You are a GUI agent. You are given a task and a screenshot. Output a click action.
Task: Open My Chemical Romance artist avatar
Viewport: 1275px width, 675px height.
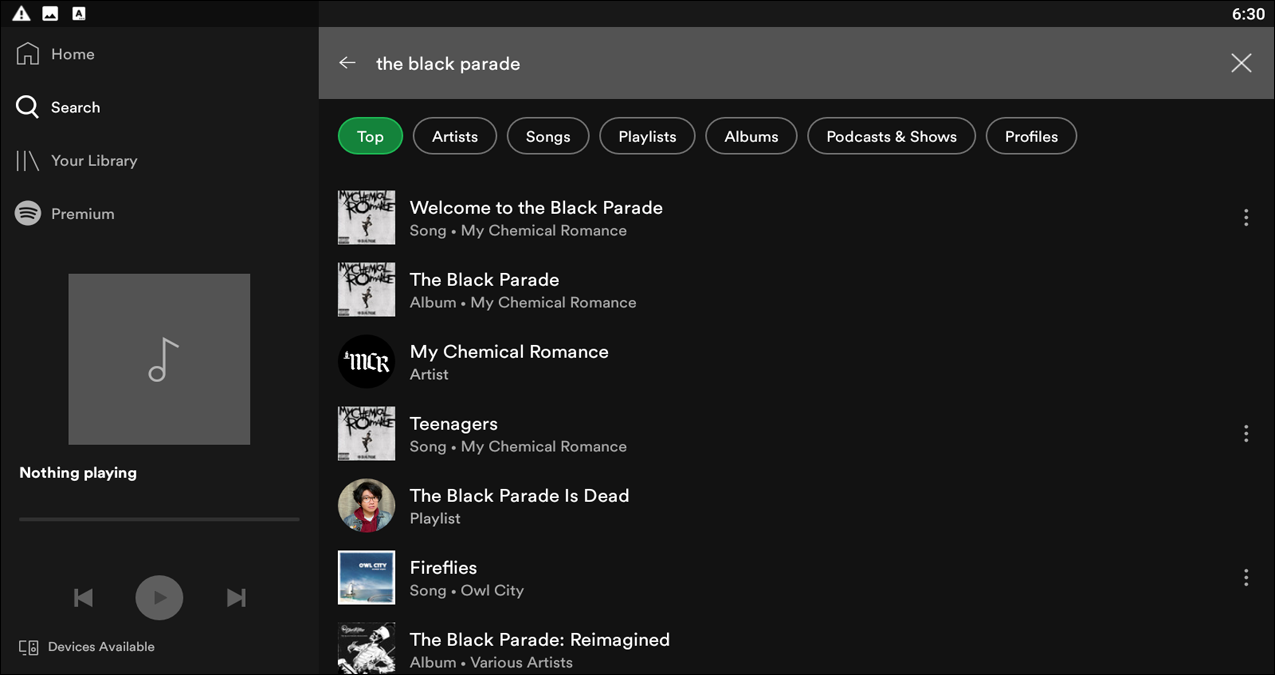pos(366,361)
